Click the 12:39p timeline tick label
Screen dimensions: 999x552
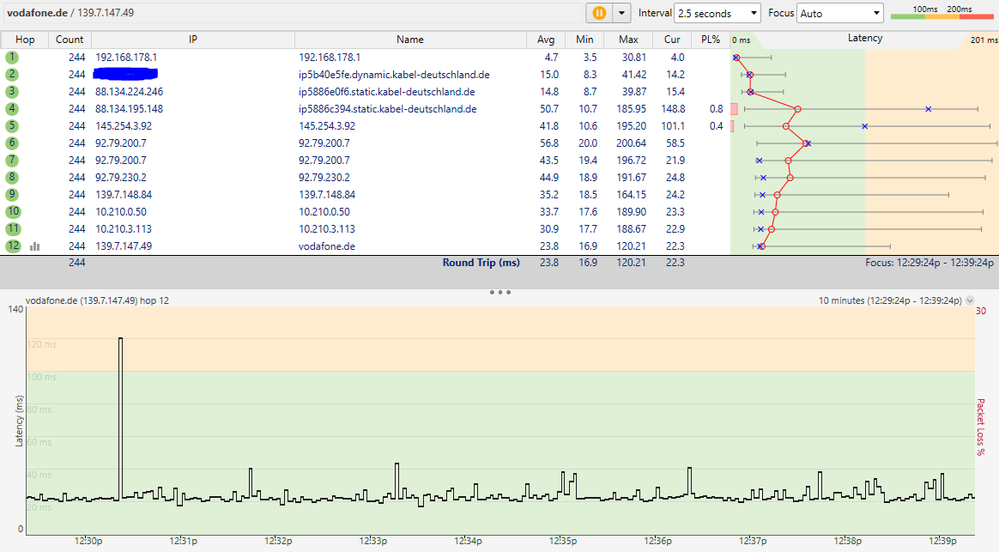(943, 541)
